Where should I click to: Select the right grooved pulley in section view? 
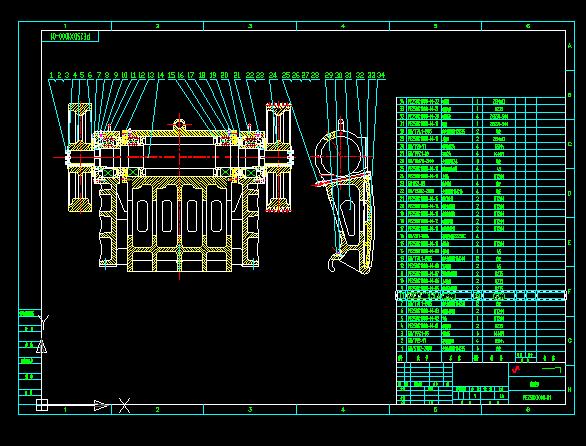pyautogui.click(x=278, y=157)
